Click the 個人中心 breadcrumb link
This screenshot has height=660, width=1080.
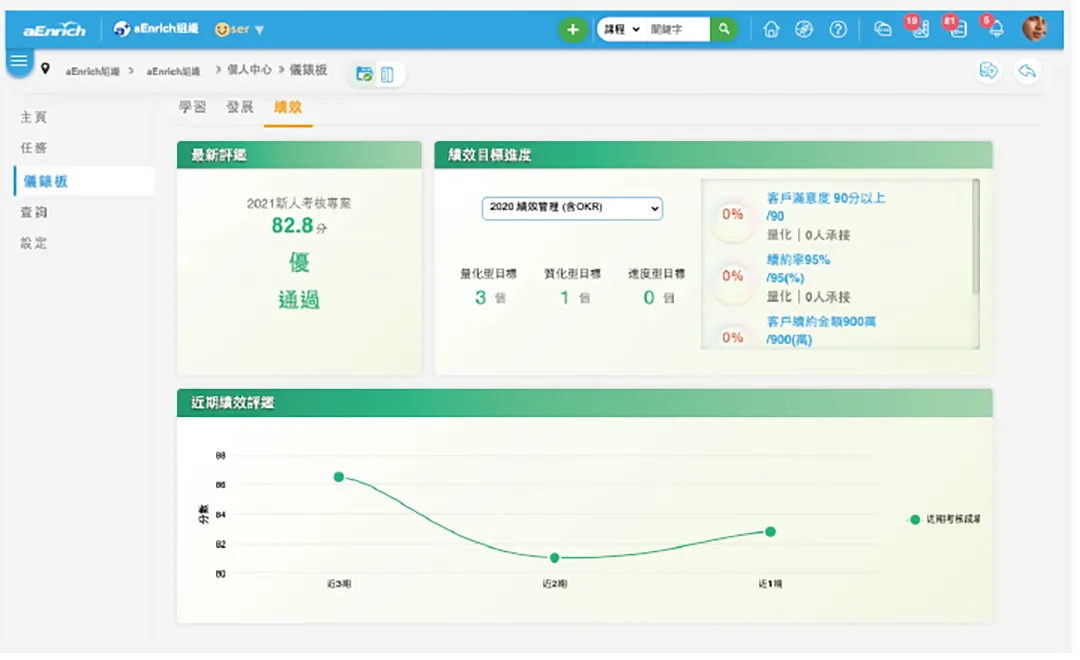click(249, 71)
